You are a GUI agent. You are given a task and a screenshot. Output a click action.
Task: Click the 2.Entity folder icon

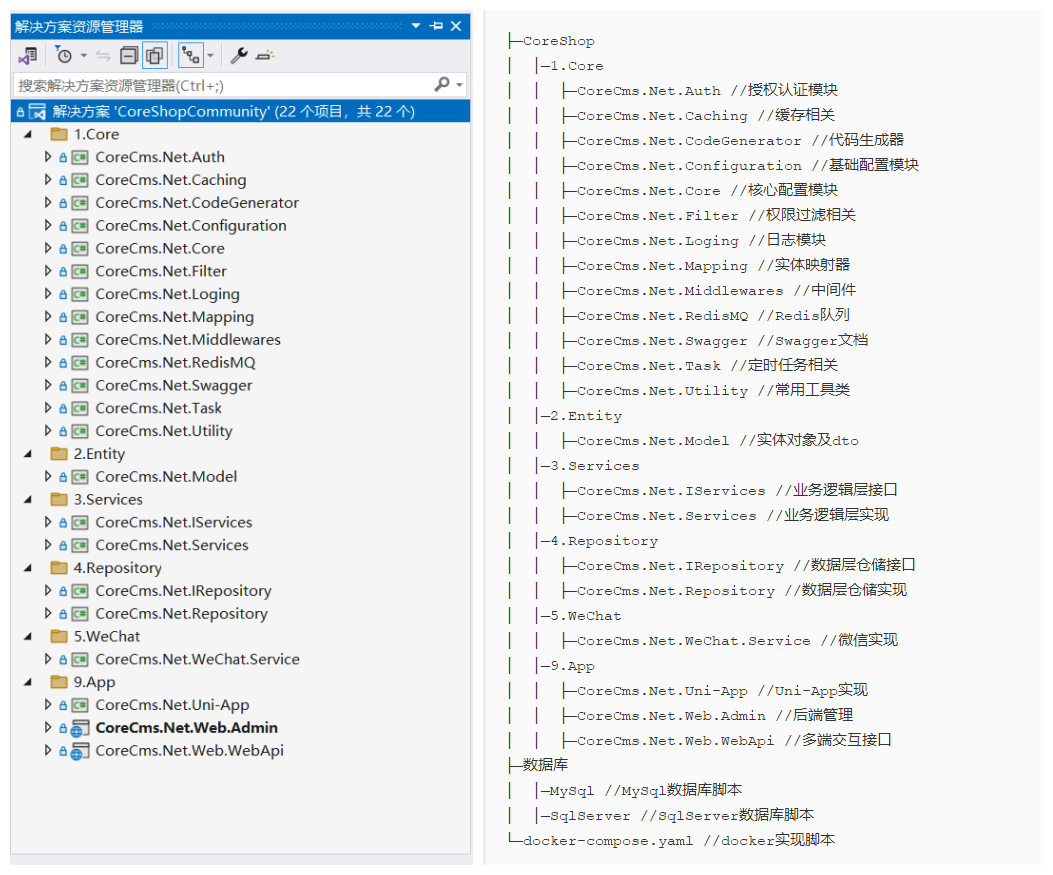(x=59, y=454)
